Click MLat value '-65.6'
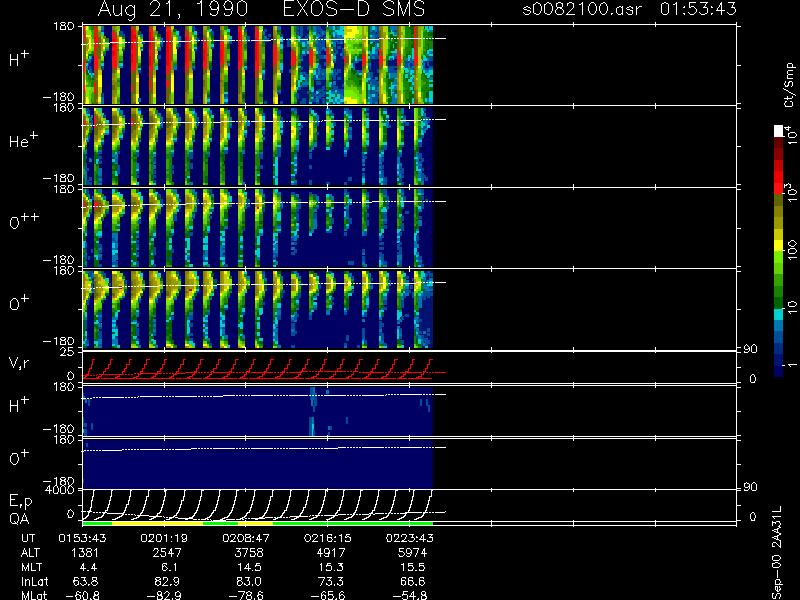The image size is (800, 600). click(328, 595)
